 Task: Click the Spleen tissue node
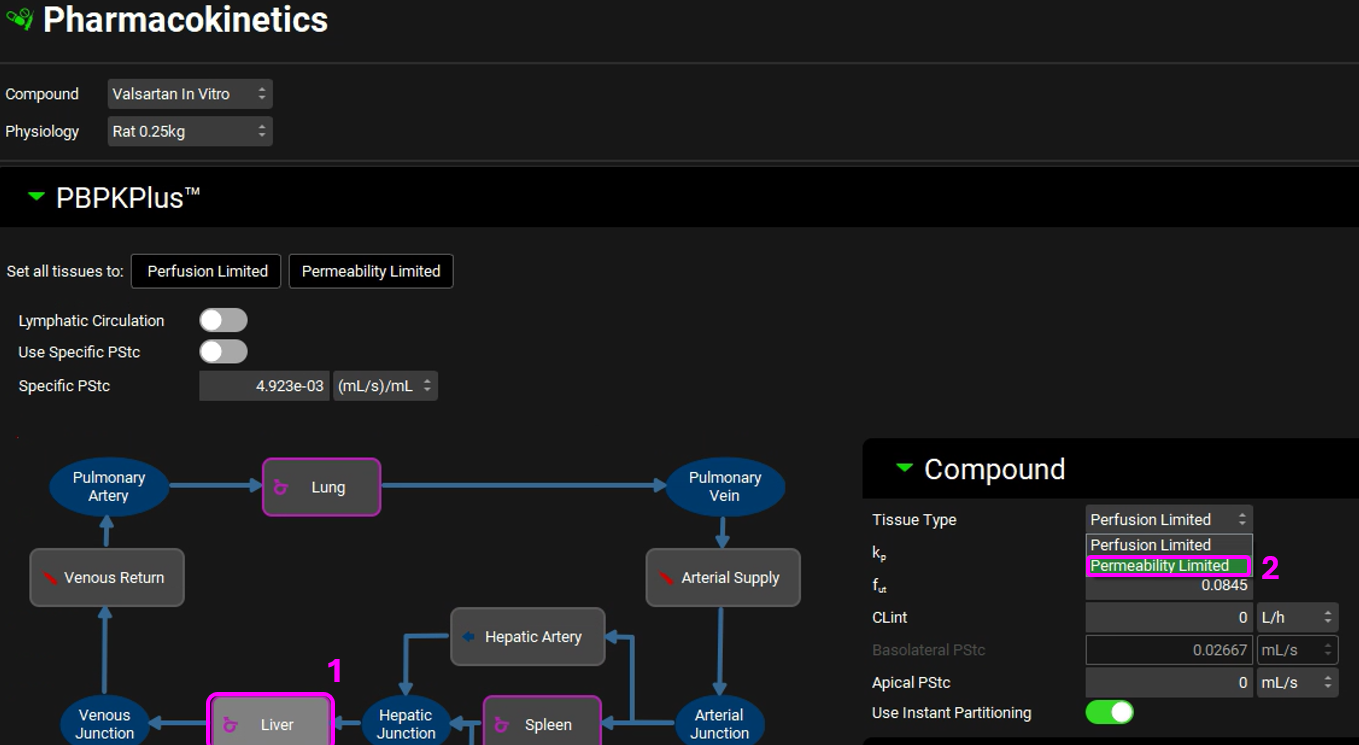pyautogui.click(x=542, y=723)
